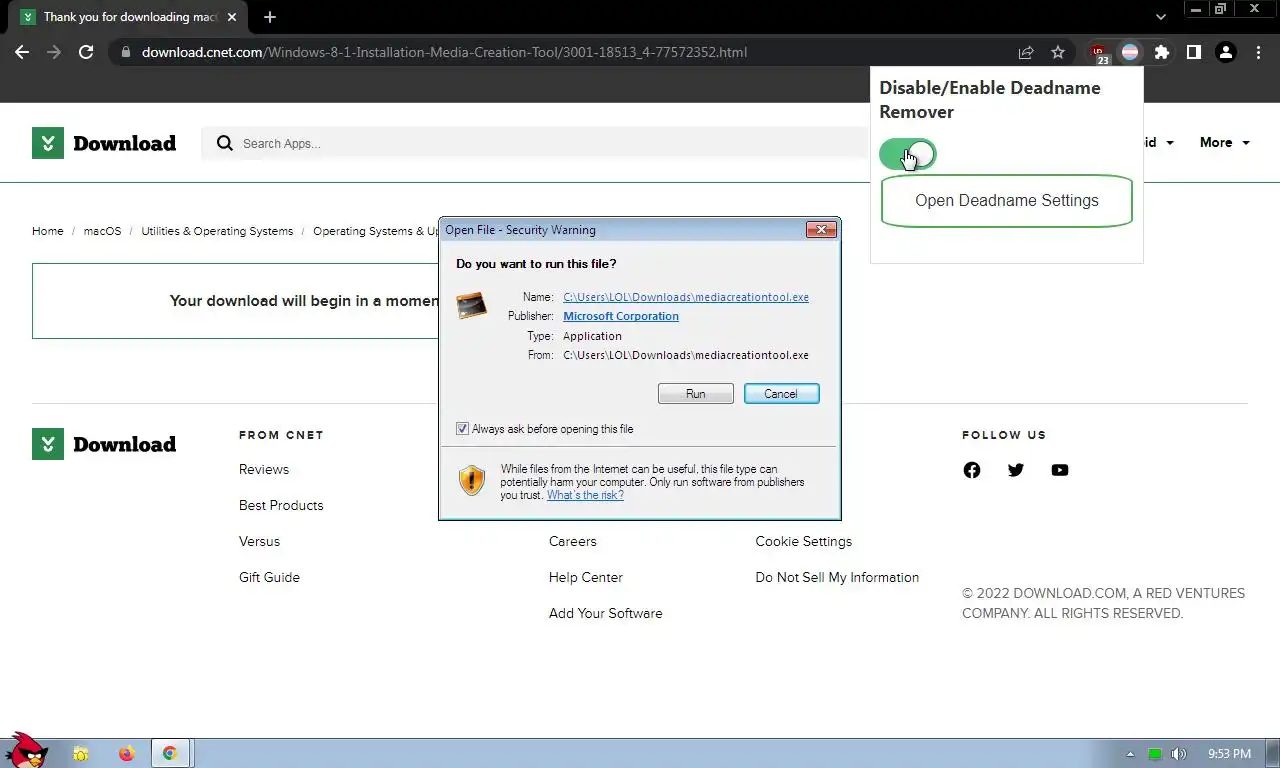The height and width of the screenshot is (768, 1280).
Task: Open the mediacreationtool.exe Name link
Action: coord(686,297)
